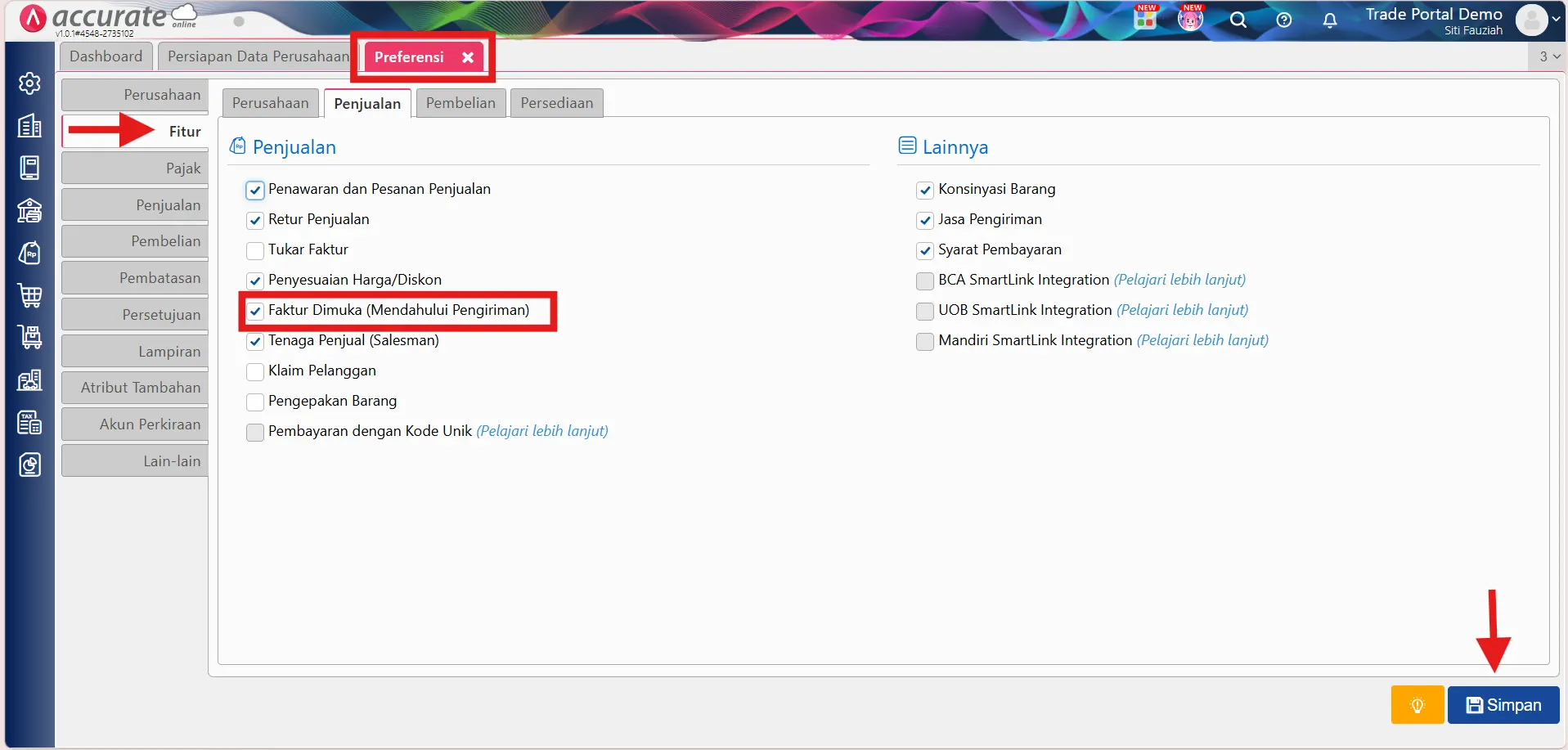The height and width of the screenshot is (750, 1568).
Task: Enable Mandiri SmartLink Integration checkbox
Action: coord(925,341)
